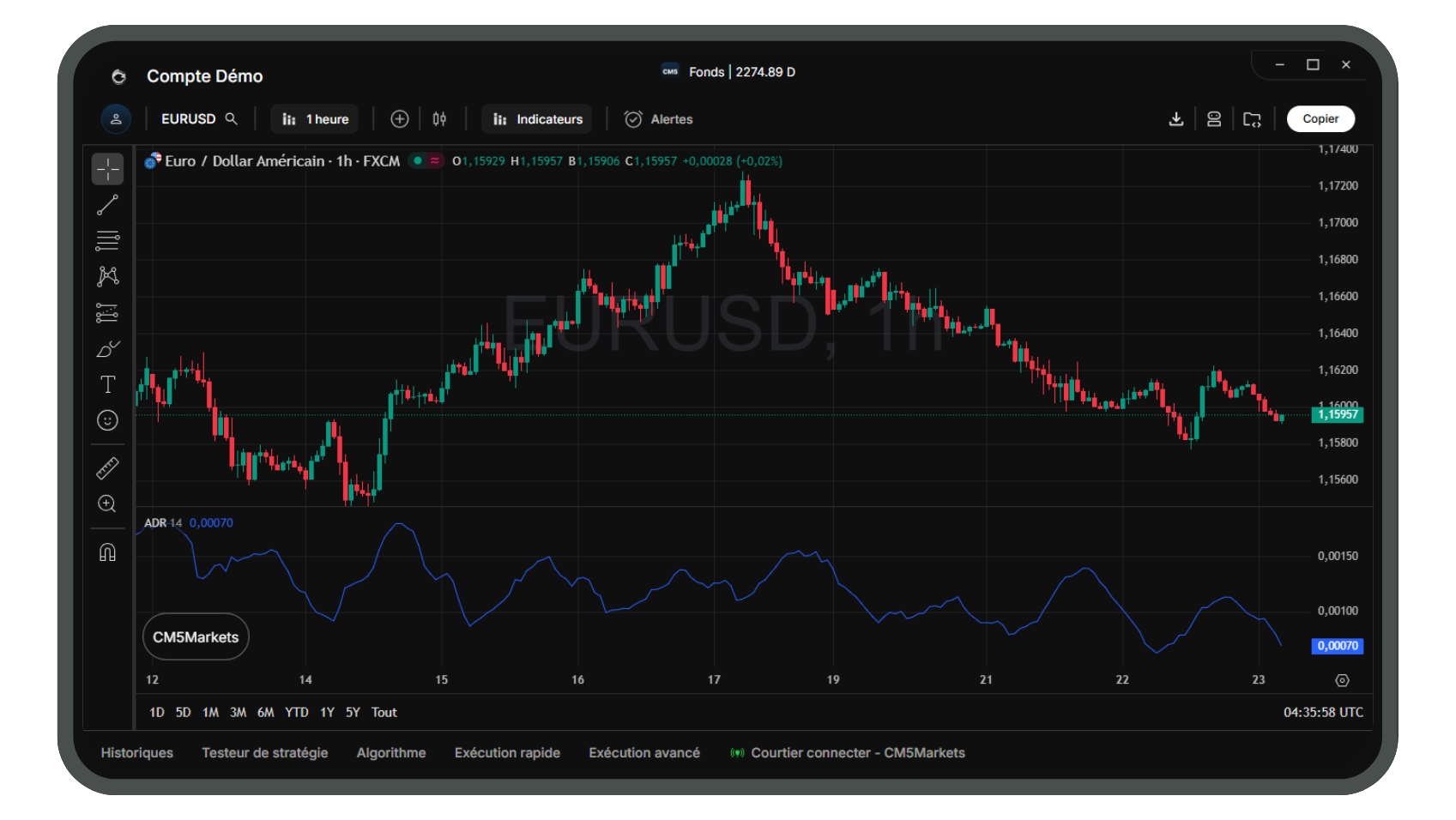Image resolution: width=1456 pixels, height=820 pixels.
Task: Open the brush freehand drawing tool
Action: 107,348
